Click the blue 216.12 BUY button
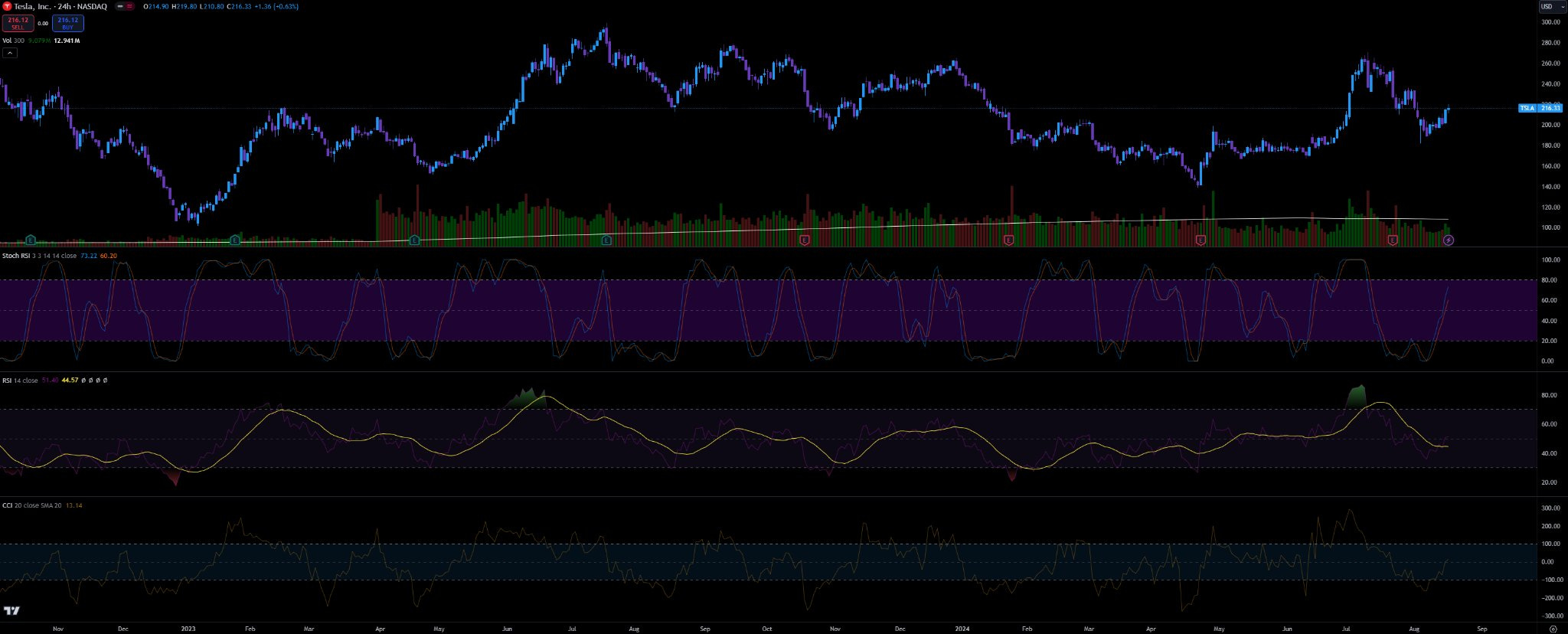The width and height of the screenshot is (1568, 634). point(67,23)
